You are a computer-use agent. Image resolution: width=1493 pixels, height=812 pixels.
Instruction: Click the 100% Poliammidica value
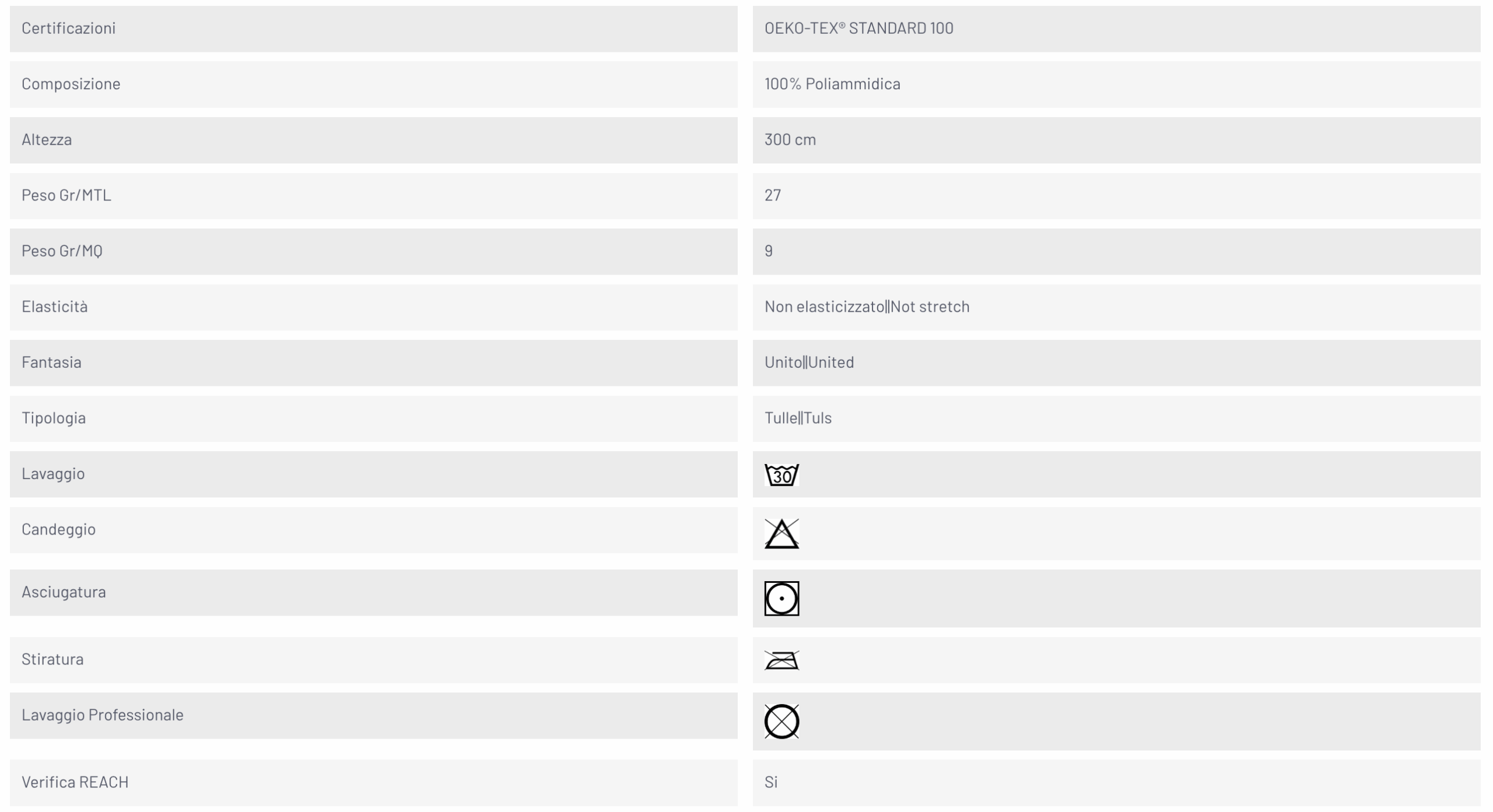click(x=832, y=84)
